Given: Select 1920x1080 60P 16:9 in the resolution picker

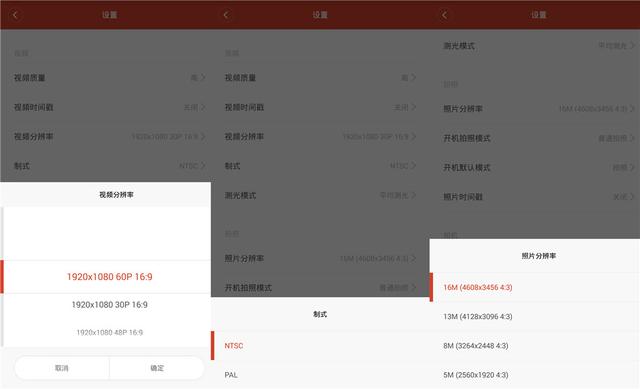Looking at the screenshot, I should (x=109, y=277).
